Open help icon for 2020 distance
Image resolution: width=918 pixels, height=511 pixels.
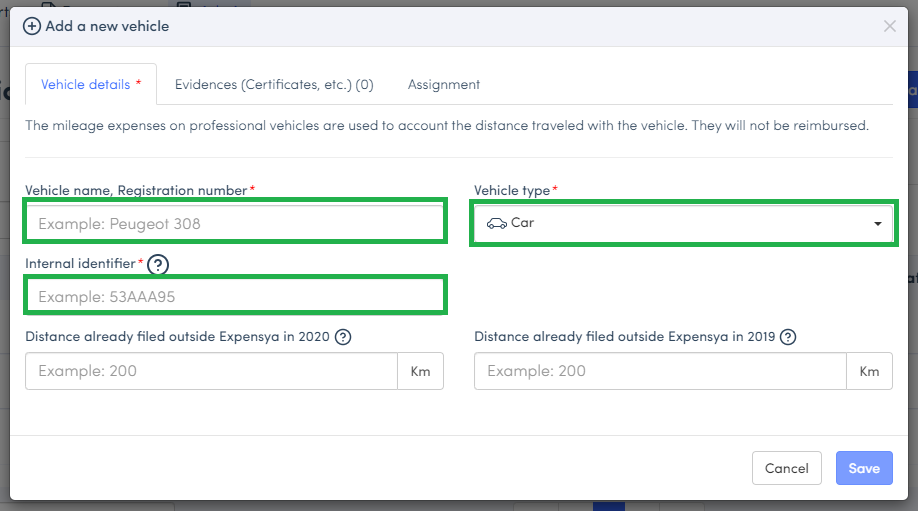tap(343, 337)
